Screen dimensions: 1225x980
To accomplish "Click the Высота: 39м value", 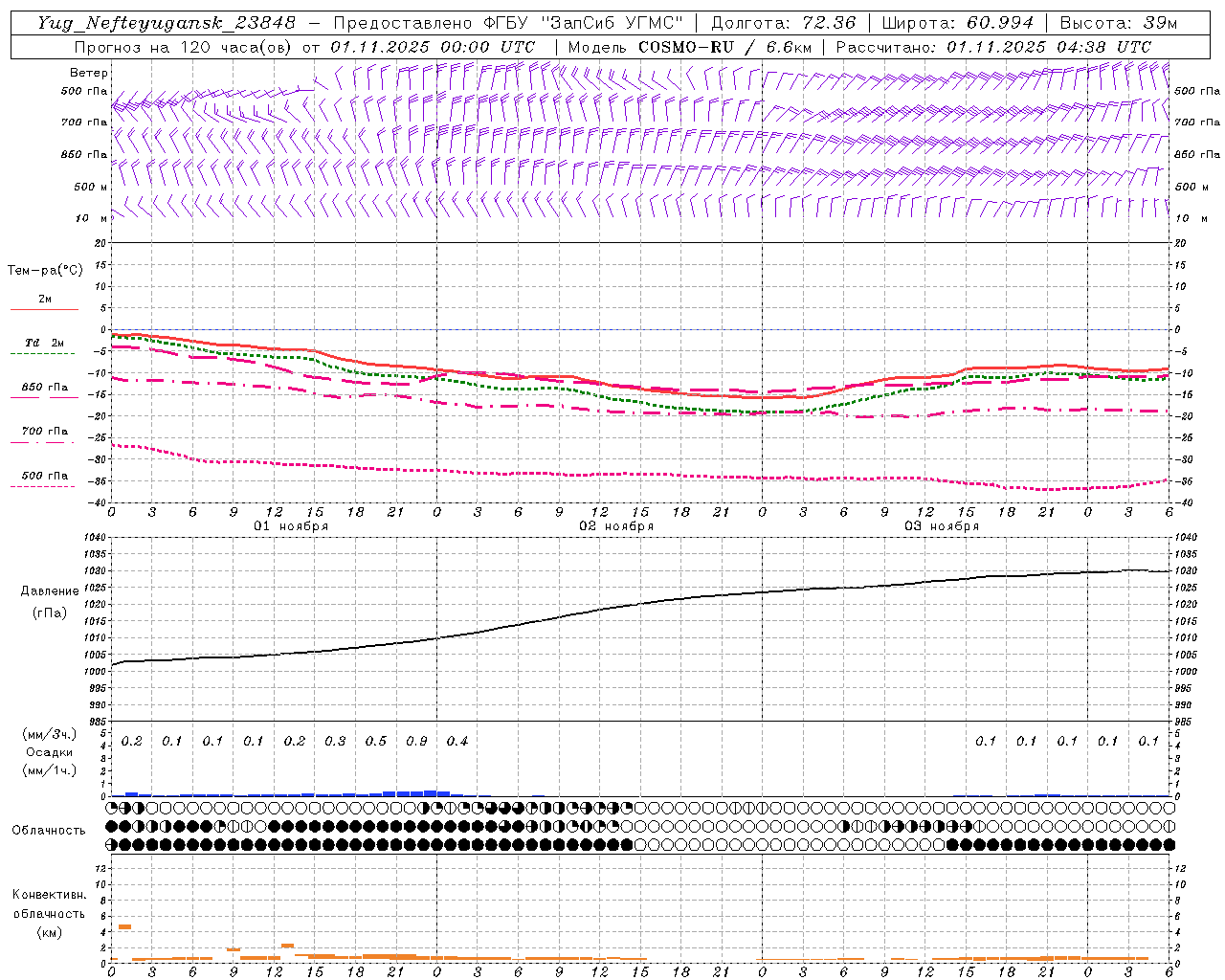I will pos(1119,23).
